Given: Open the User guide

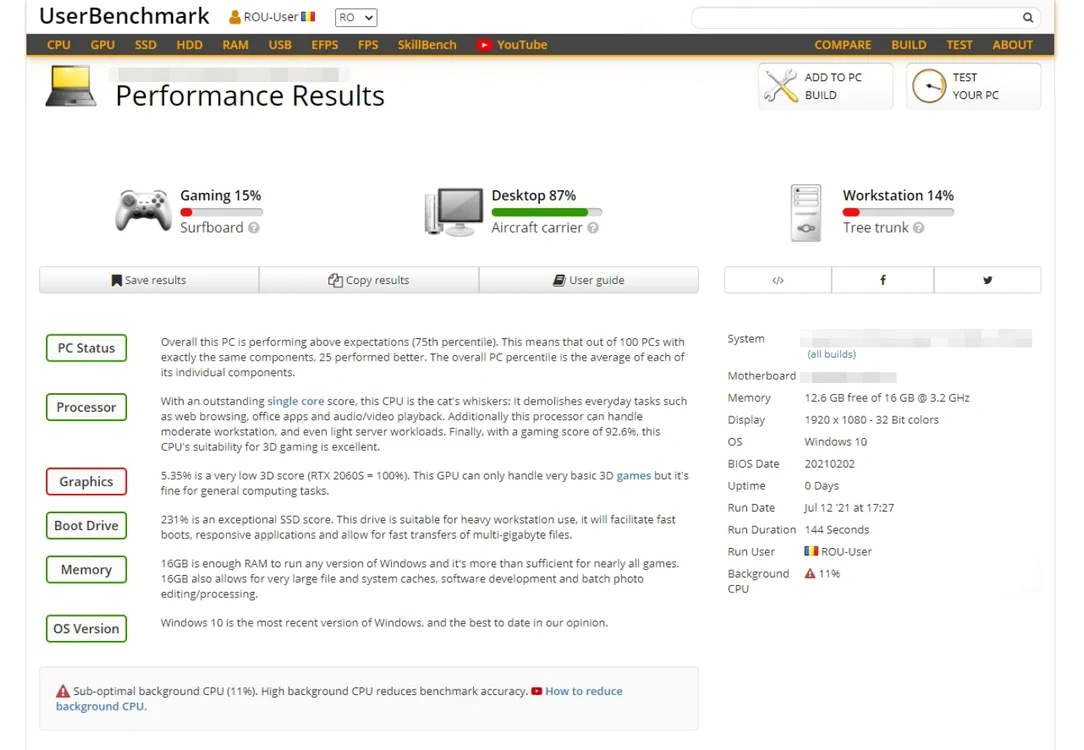Looking at the screenshot, I should [589, 280].
